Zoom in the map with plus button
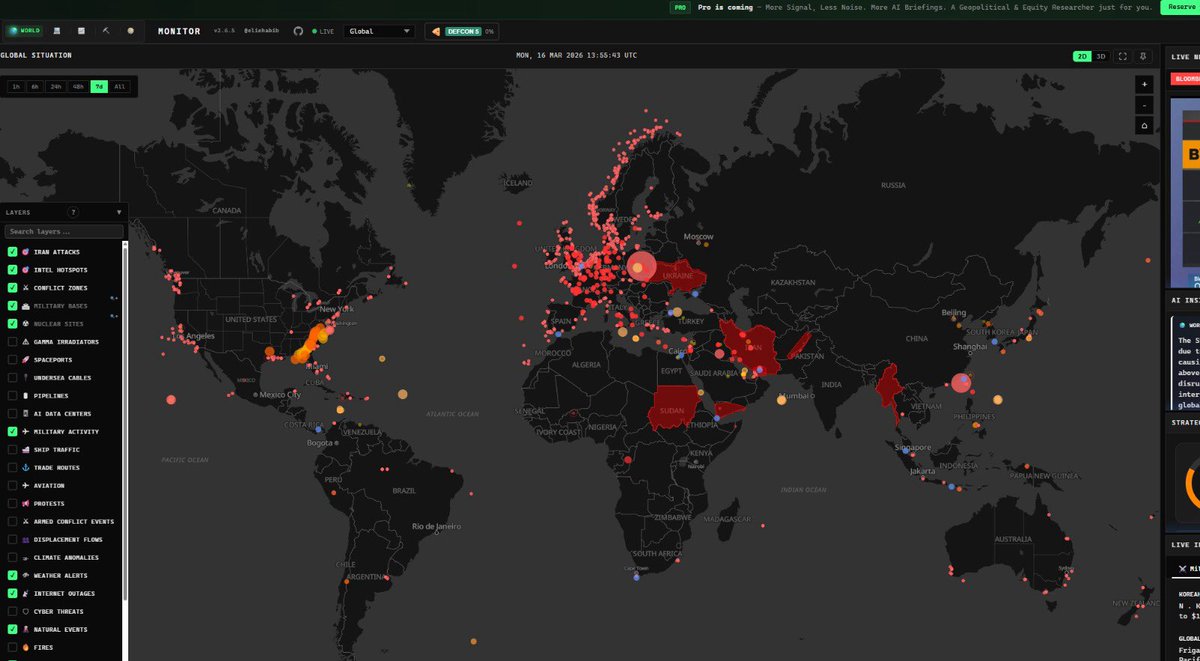Image resolution: width=1200 pixels, height=661 pixels. 1144,85
